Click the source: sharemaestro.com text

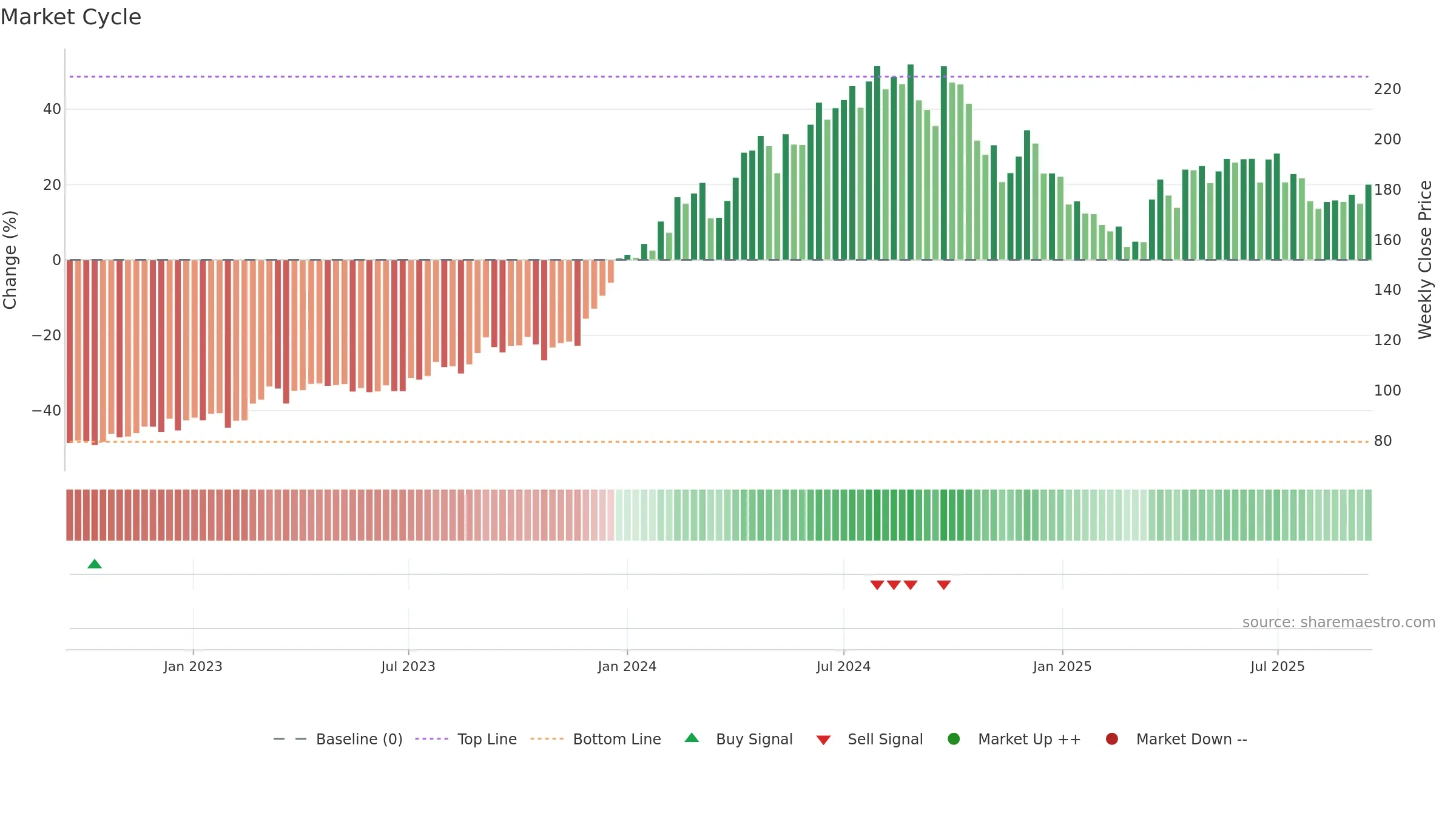[x=1339, y=622]
